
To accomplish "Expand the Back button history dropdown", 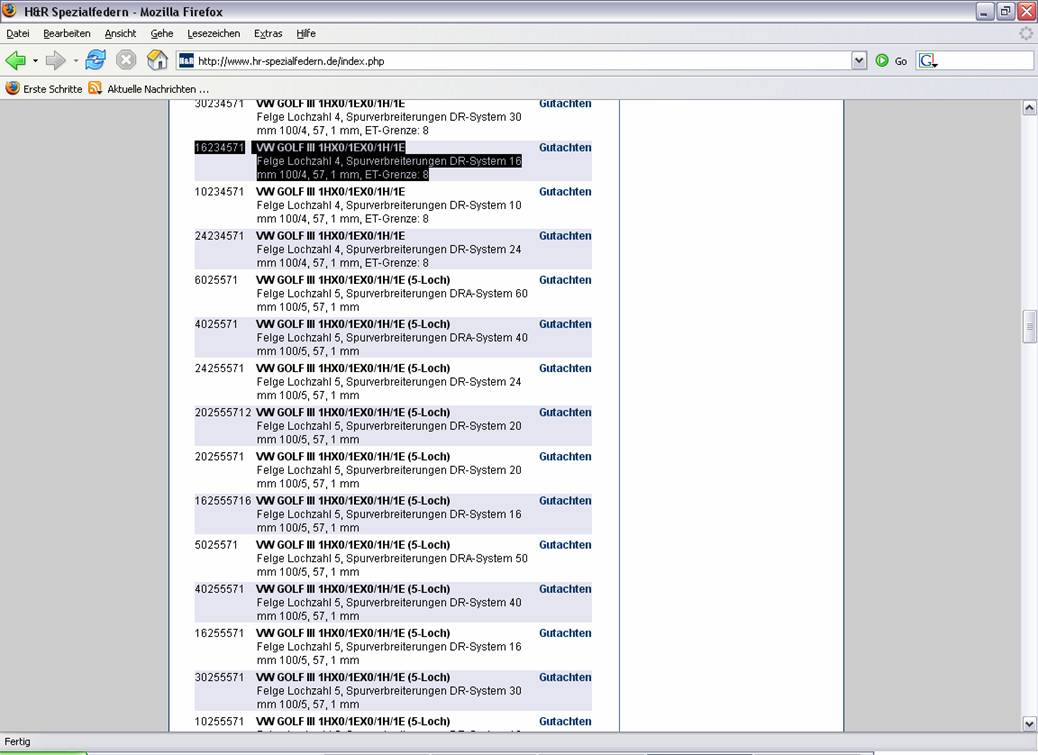I will tap(35, 61).
